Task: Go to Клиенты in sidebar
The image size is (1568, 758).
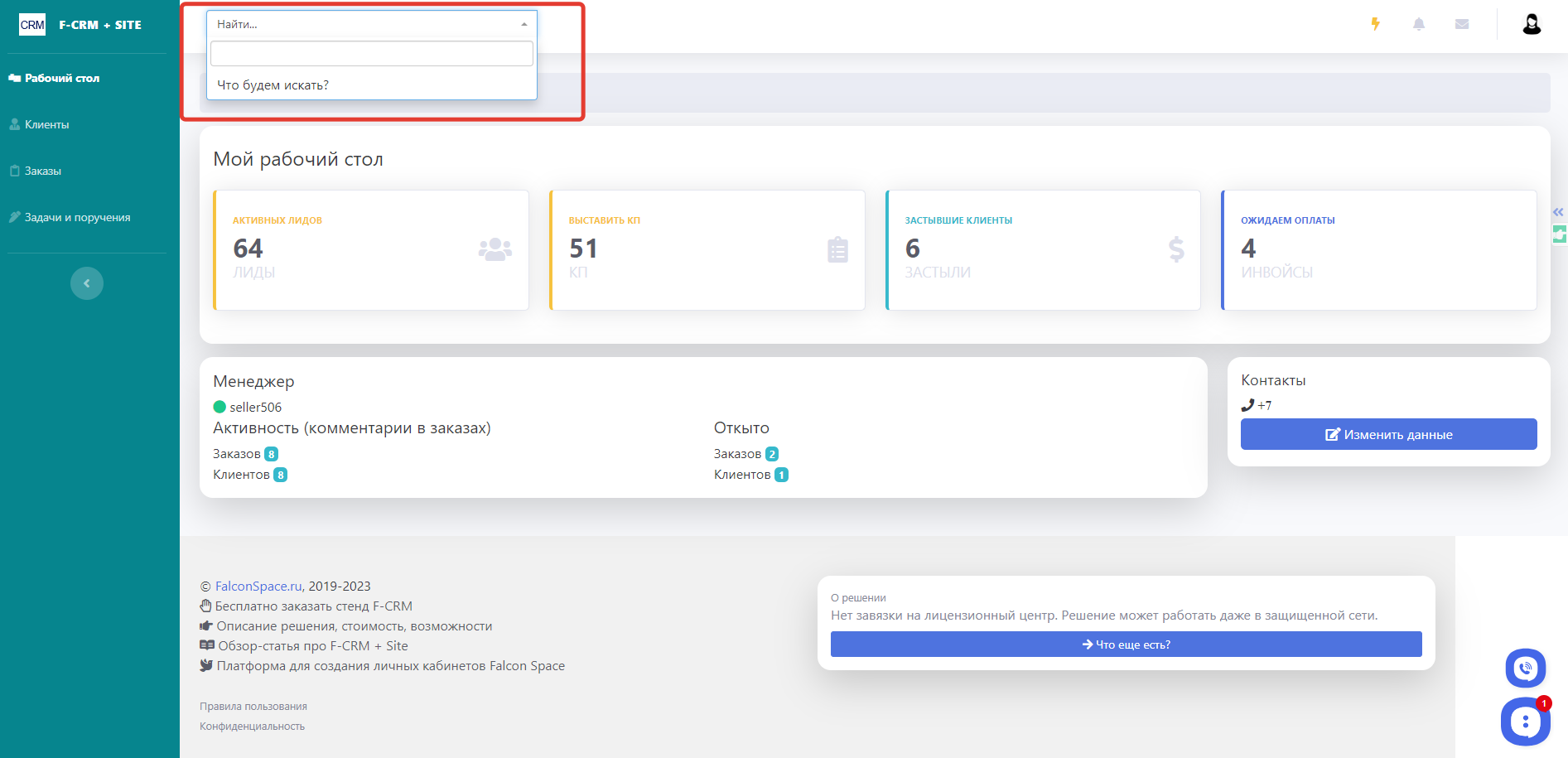Action: click(46, 124)
